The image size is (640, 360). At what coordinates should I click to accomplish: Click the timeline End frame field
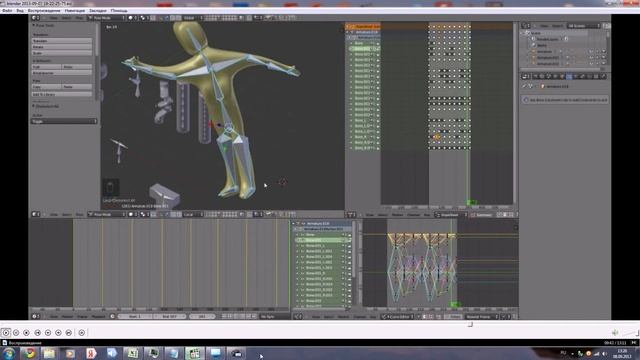[x=169, y=316]
